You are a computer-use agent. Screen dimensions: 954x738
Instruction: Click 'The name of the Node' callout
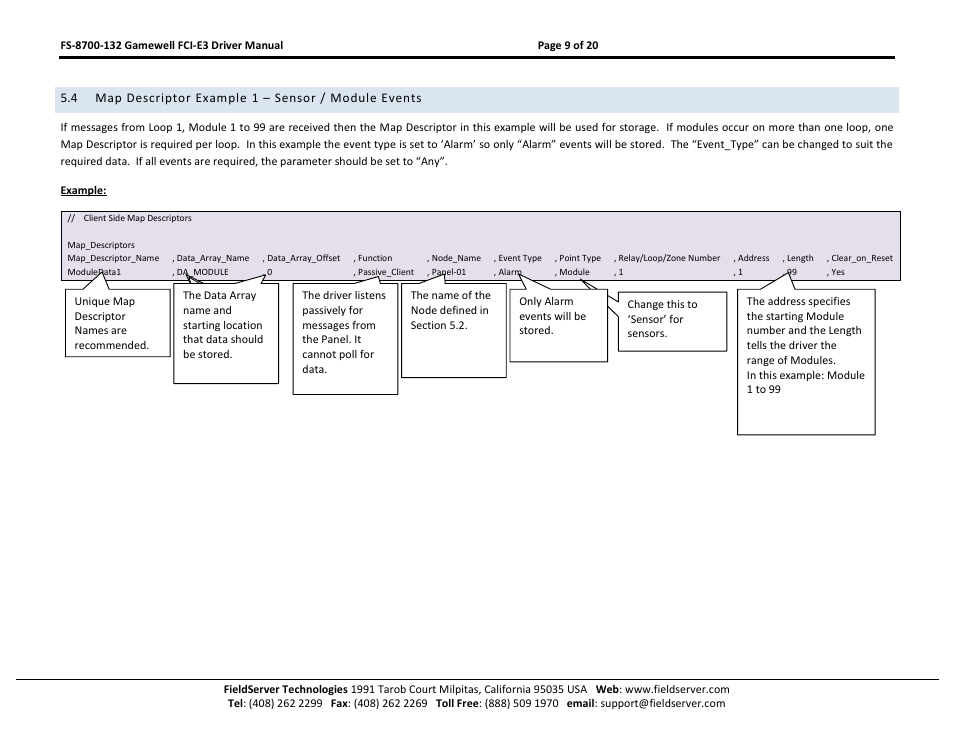(454, 330)
